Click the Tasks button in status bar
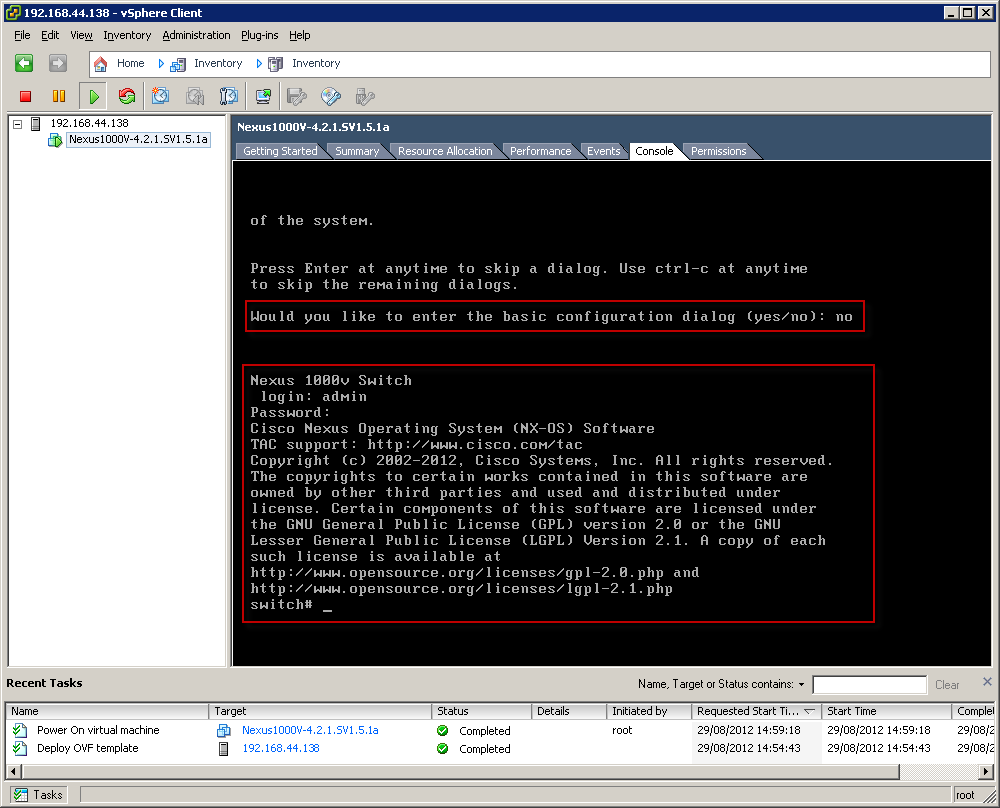 coord(38,795)
